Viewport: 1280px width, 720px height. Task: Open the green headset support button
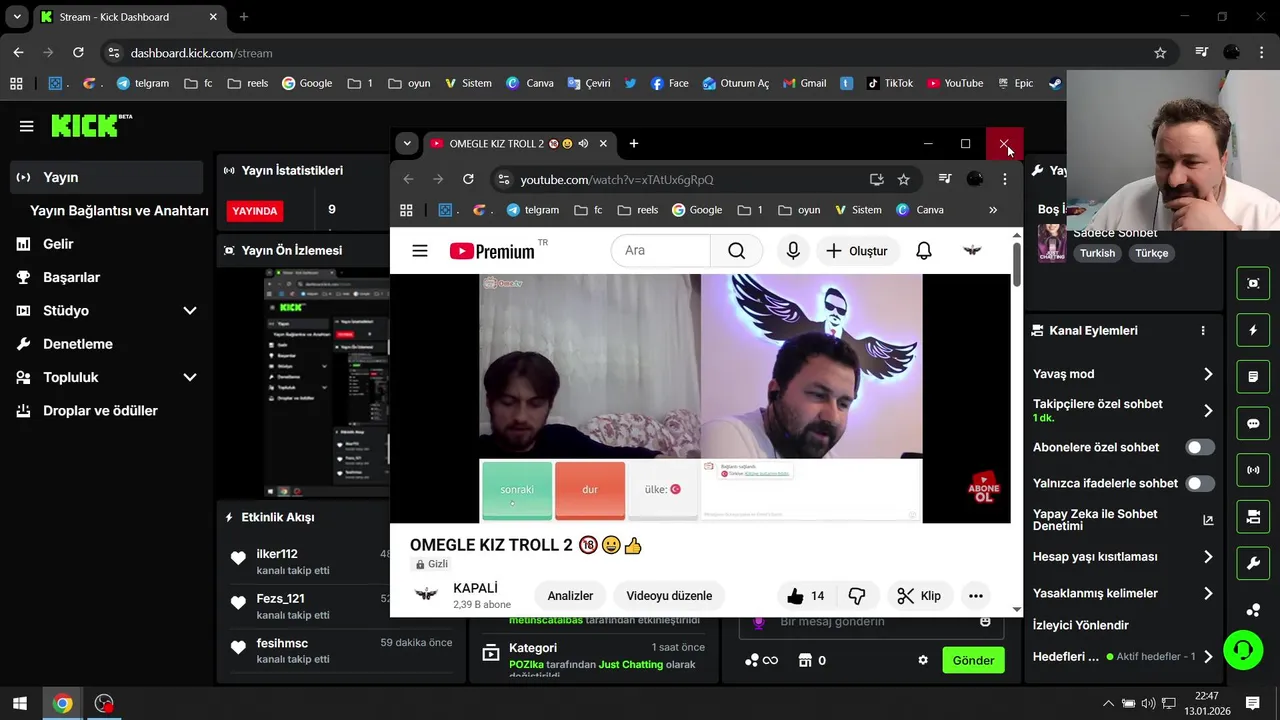[1243, 651]
